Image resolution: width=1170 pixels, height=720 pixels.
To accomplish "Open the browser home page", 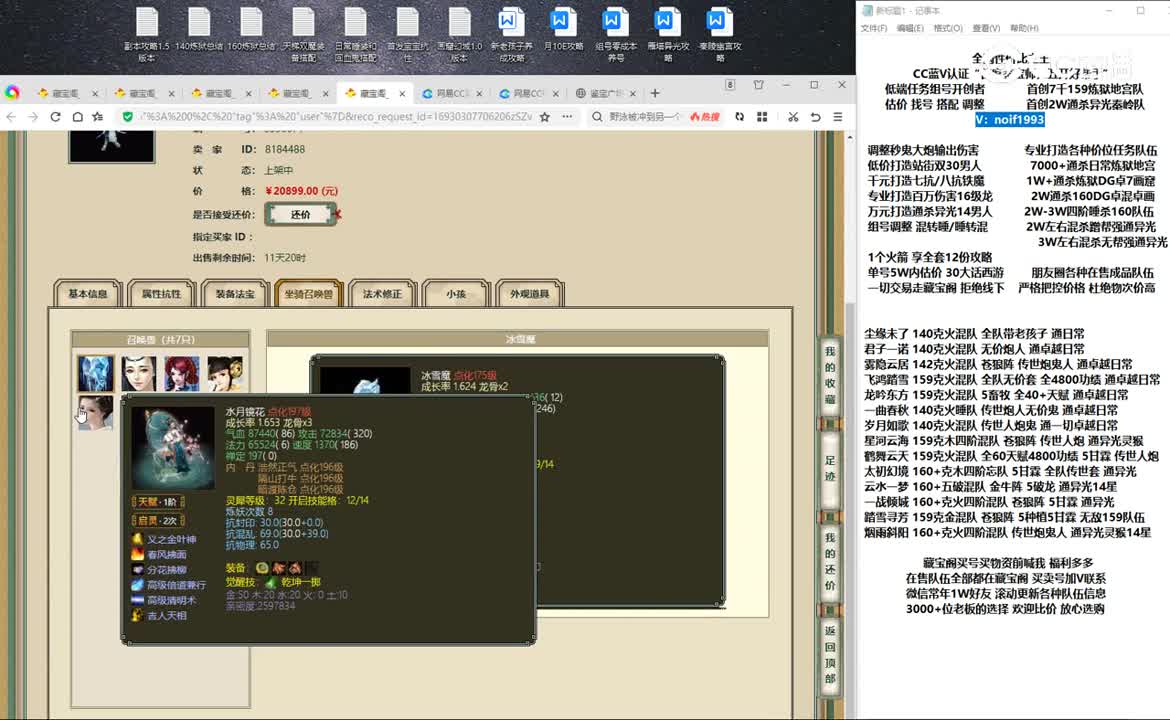I will [x=77, y=117].
